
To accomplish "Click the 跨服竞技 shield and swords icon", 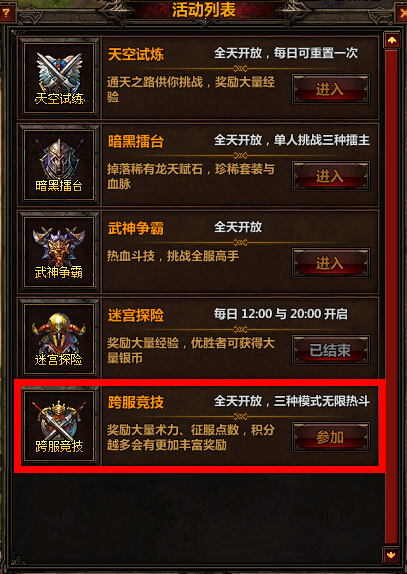I will [59, 426].
